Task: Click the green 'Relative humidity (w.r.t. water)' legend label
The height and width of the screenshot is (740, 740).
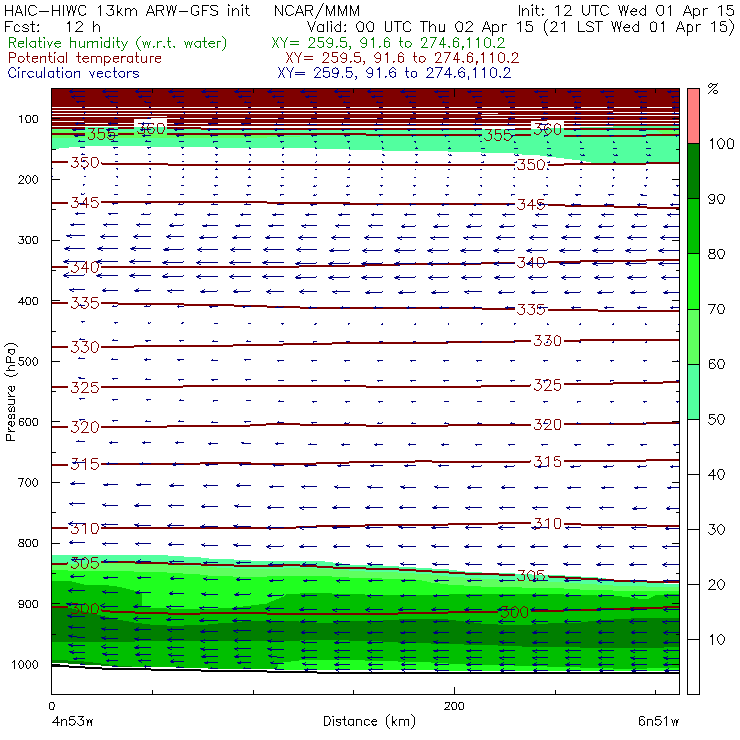Action: [x=118, y=43]
